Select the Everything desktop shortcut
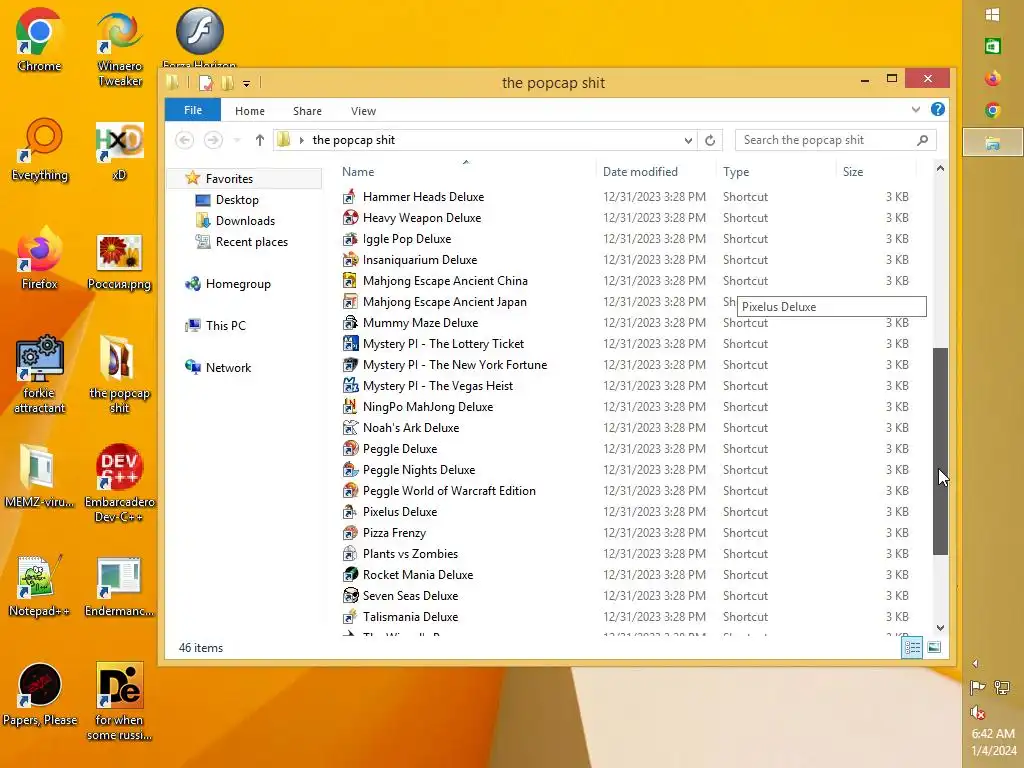This screenshot has width=1024, height=768. pyautogui.click(x=39, y=150)
